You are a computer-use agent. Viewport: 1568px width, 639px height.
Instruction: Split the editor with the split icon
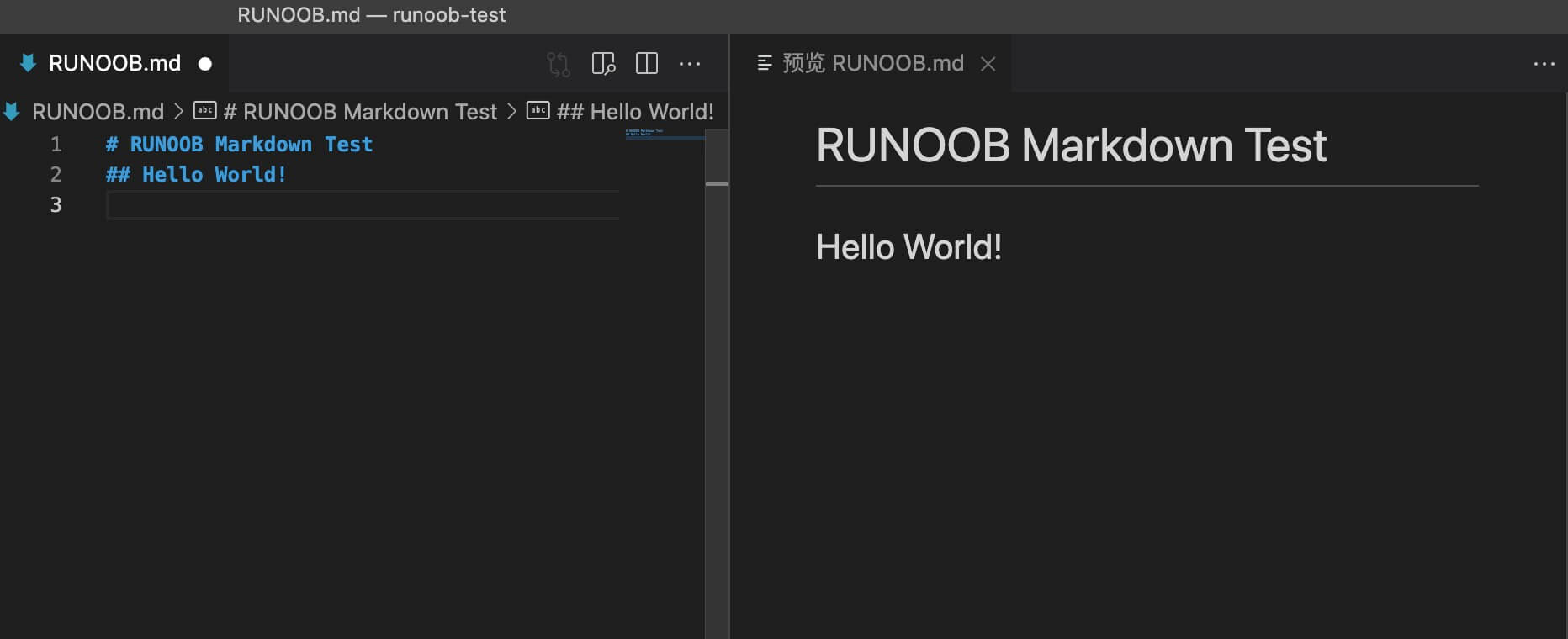(647, 64)
